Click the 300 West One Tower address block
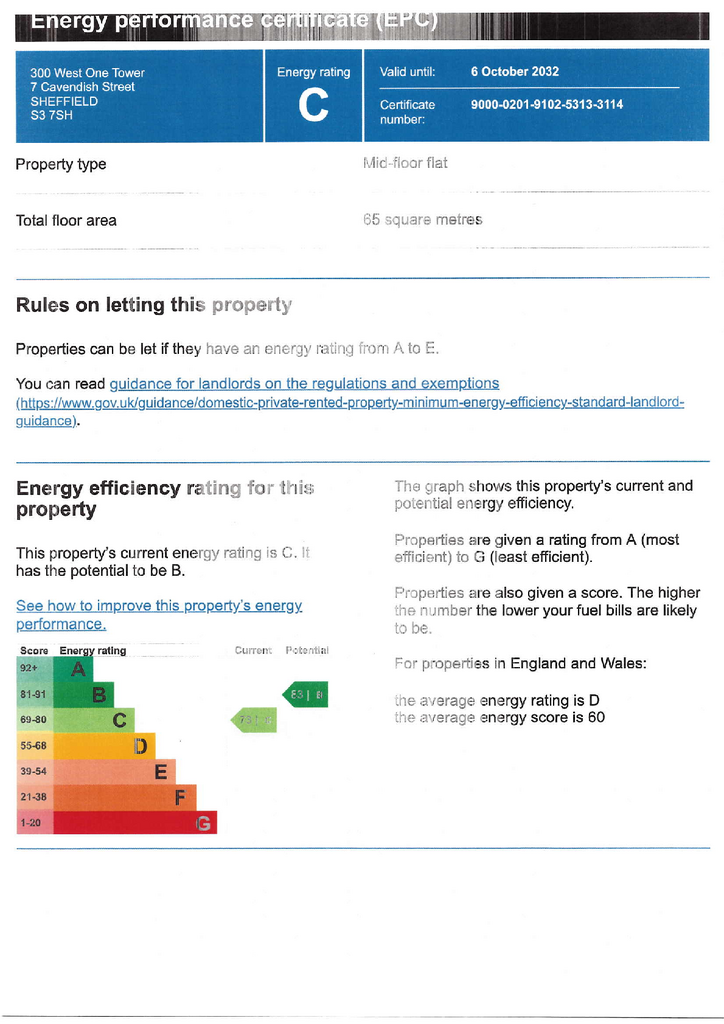 pos(87,94)
